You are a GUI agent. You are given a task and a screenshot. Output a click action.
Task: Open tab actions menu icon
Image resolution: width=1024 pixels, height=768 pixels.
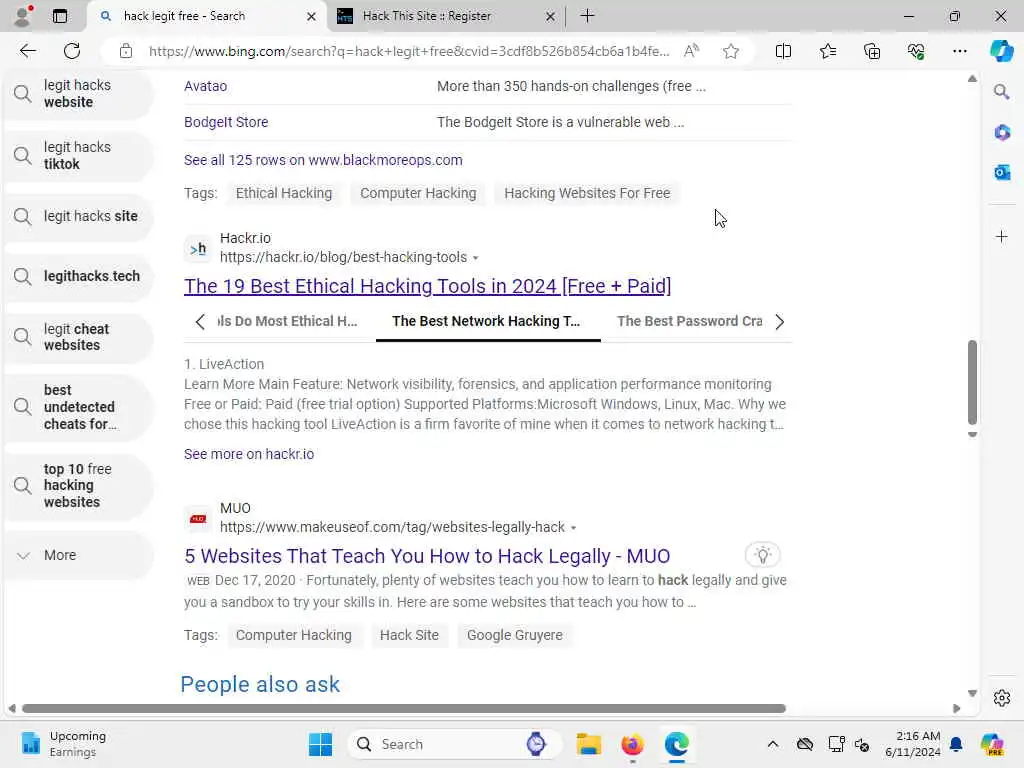[60, 16]
